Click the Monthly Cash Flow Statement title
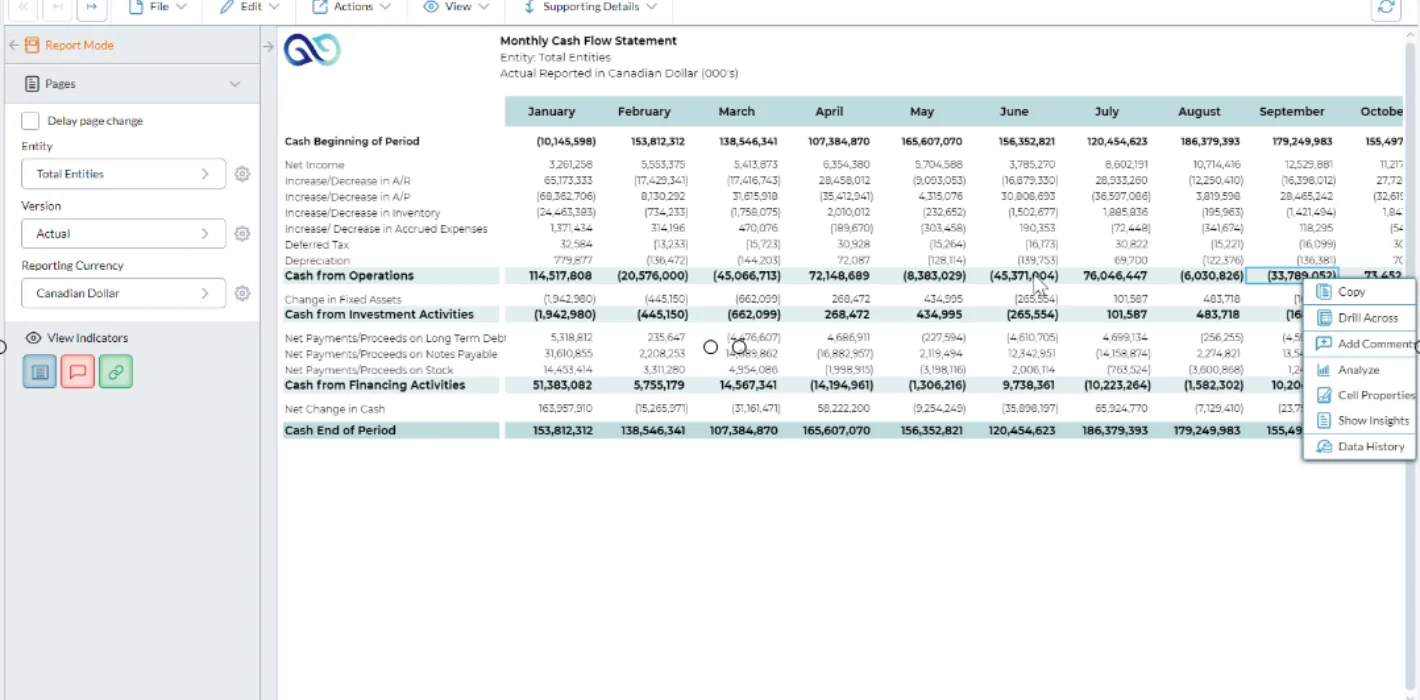Image resolution: width=1420 pixels, height=700 pixels. (x=588, y=41)
